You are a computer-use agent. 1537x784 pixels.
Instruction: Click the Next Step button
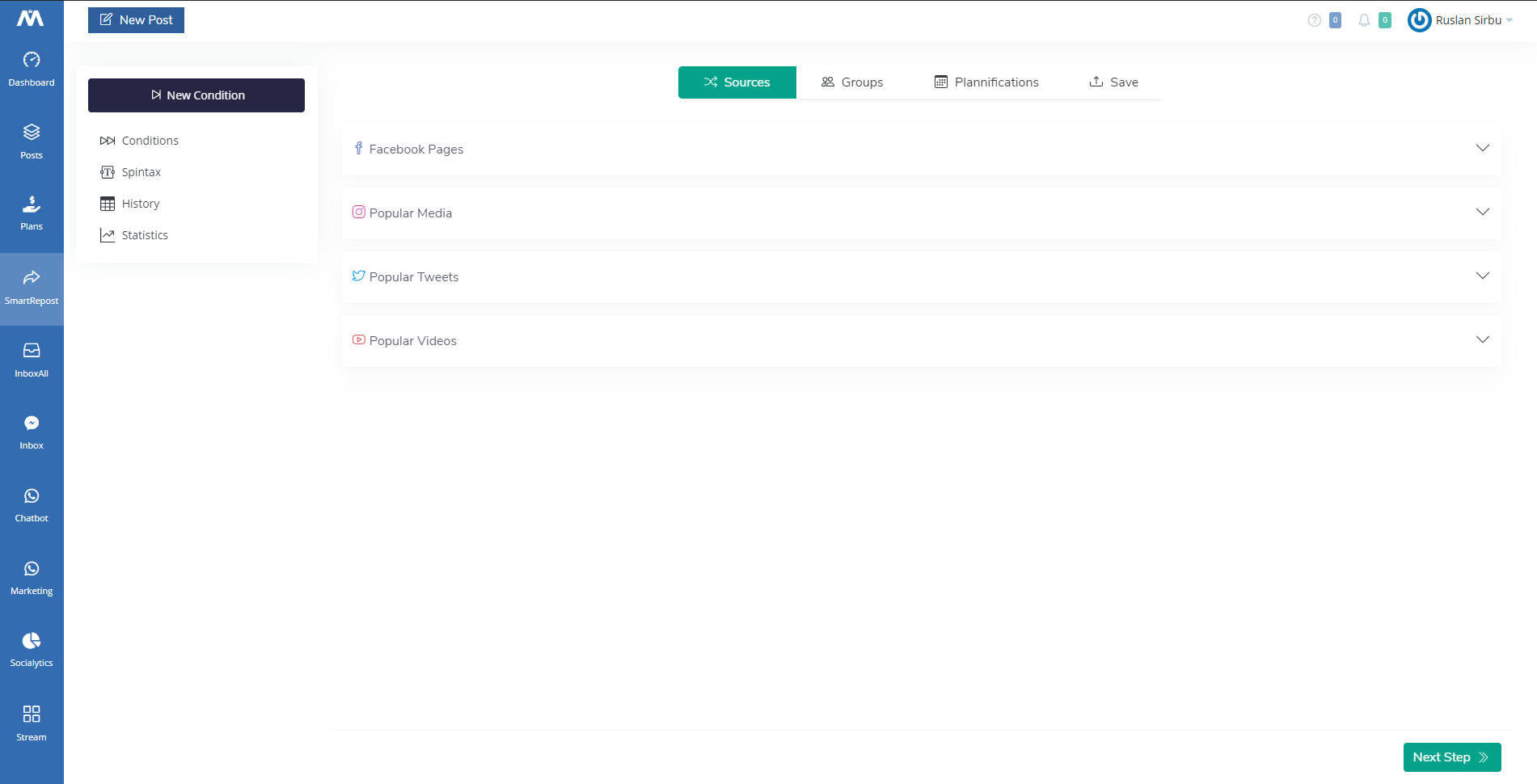(x=1452, y=757)
